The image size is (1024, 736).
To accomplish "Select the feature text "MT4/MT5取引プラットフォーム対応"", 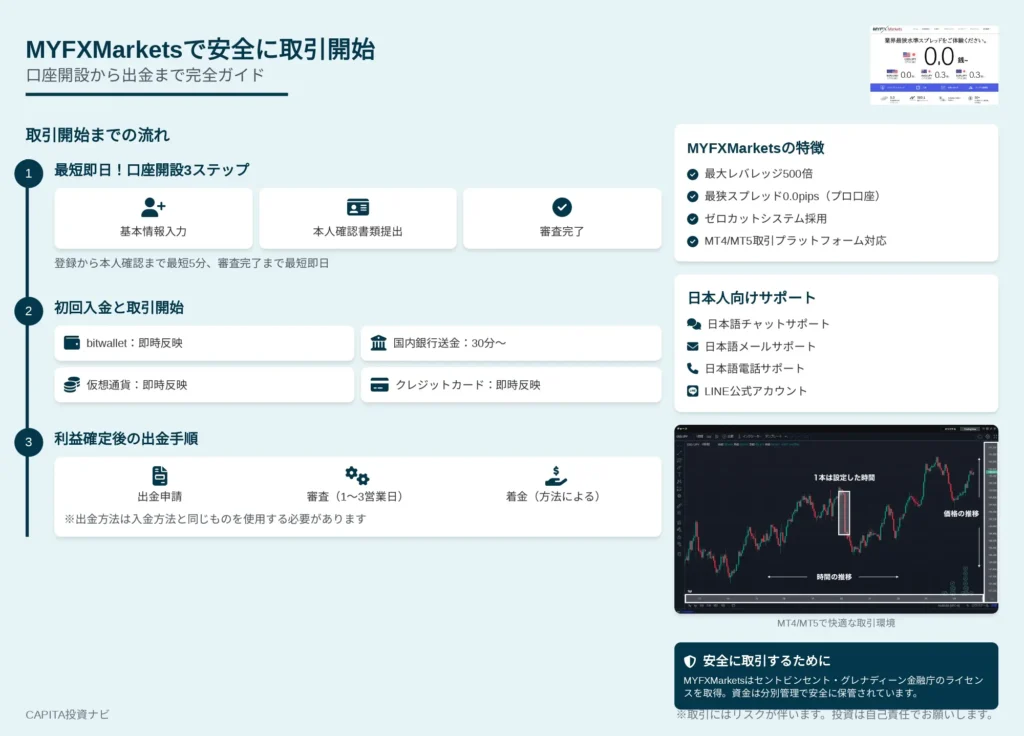I will (x=795, y=240).
